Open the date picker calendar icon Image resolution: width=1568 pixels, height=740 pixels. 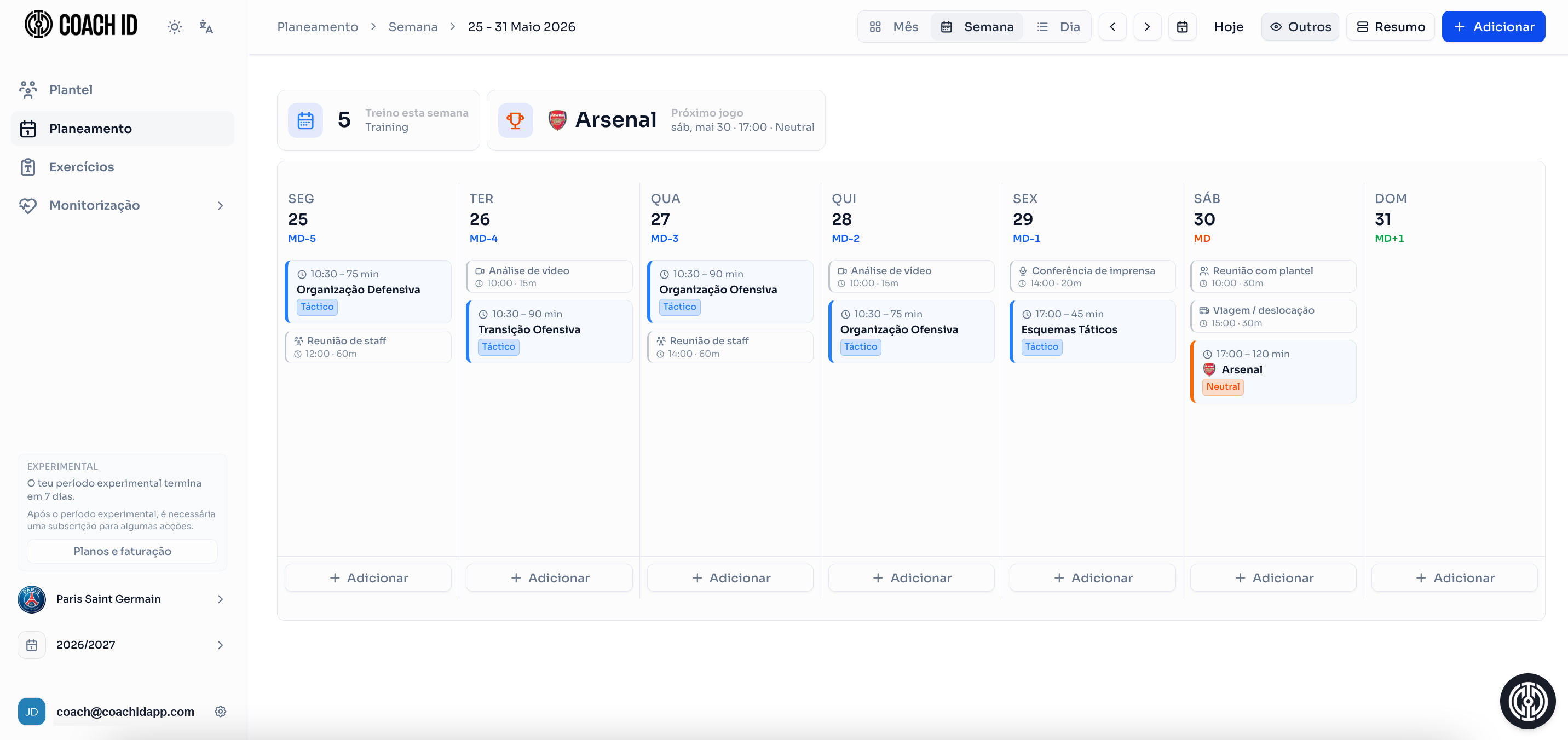(x=1182, y=27)
